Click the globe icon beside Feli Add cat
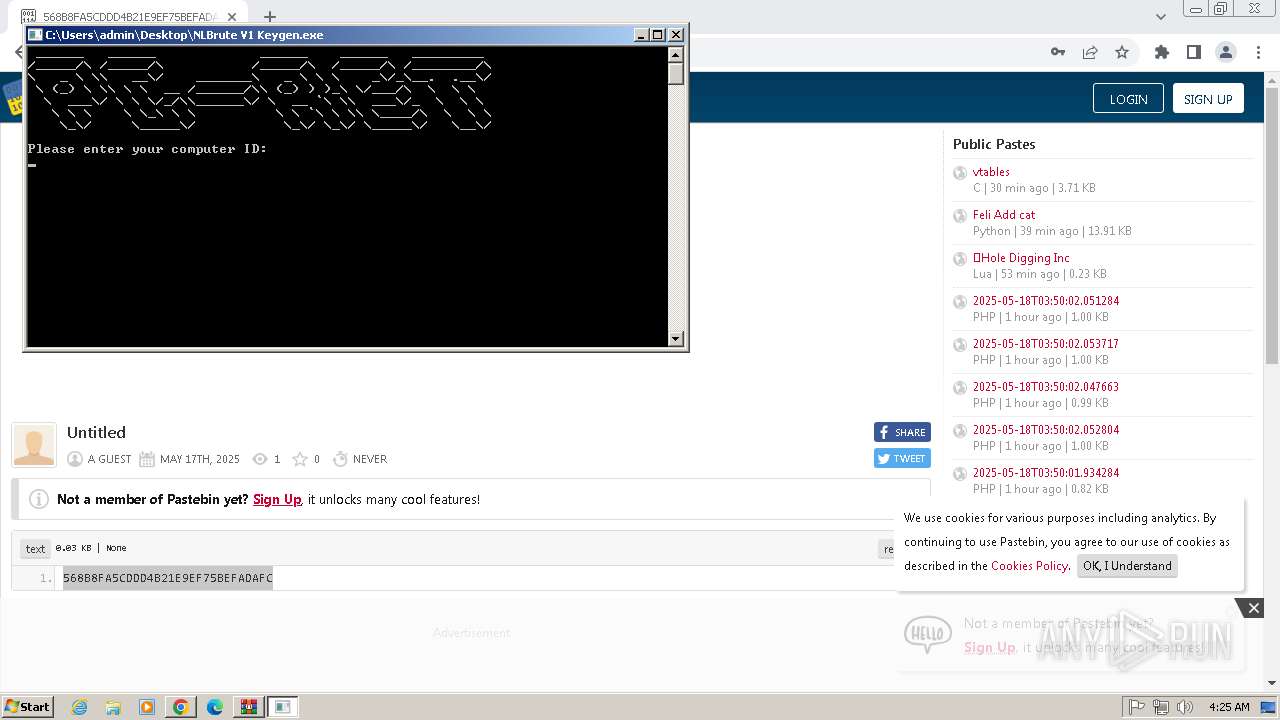This screenshot has height=720, width=1280. point(960,216)
